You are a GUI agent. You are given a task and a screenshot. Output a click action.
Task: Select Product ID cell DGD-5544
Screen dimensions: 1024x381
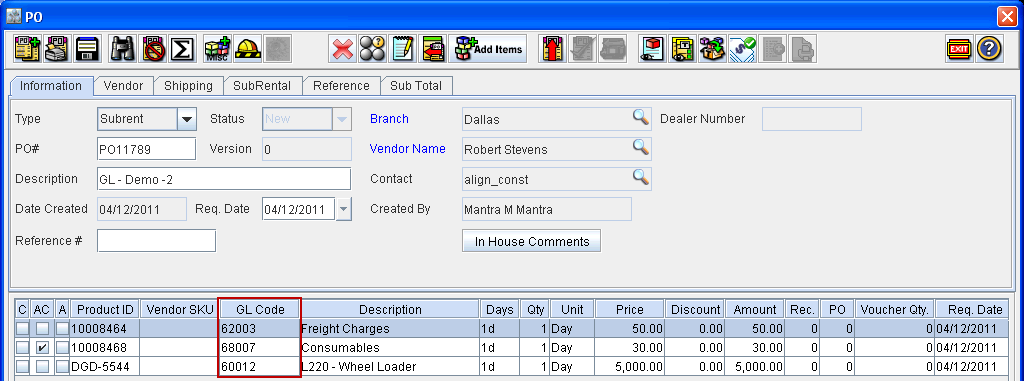104,367
